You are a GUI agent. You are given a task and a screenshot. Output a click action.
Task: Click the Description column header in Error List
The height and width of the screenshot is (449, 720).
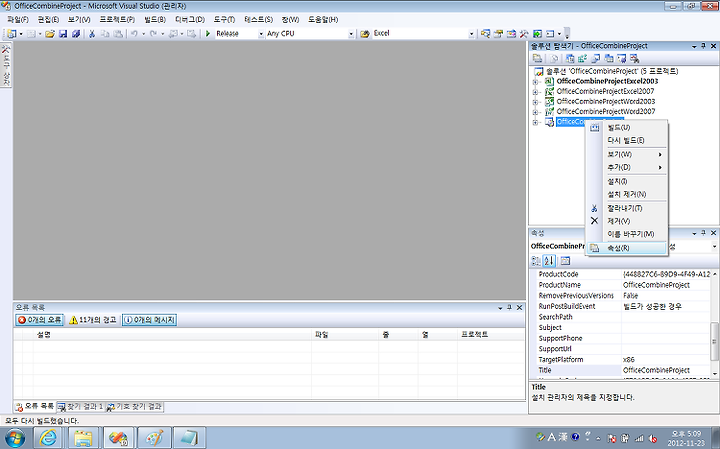pyautogui.click(x=173, y=335)
